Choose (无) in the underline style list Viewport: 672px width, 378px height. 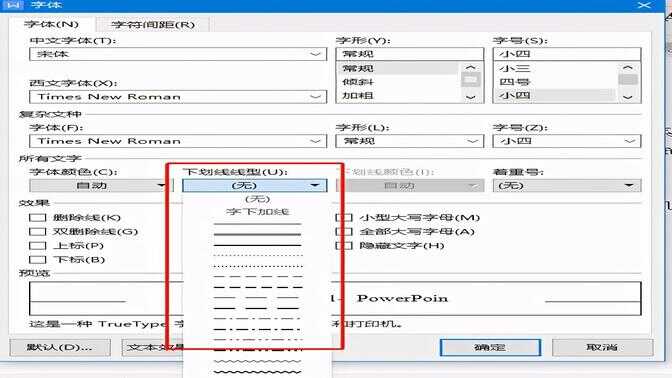tap(257, 199)
